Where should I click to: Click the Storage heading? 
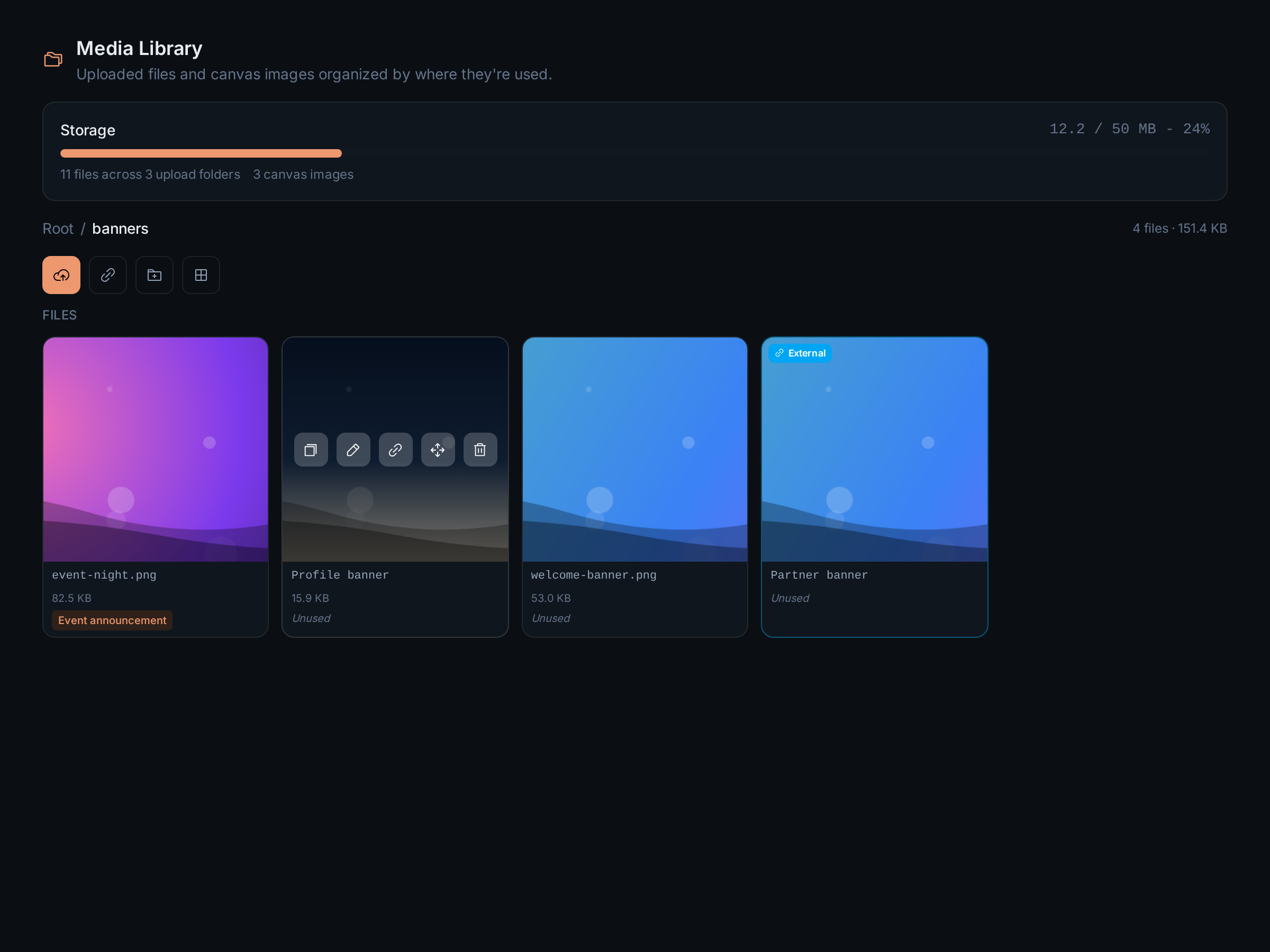coord(88,130)
